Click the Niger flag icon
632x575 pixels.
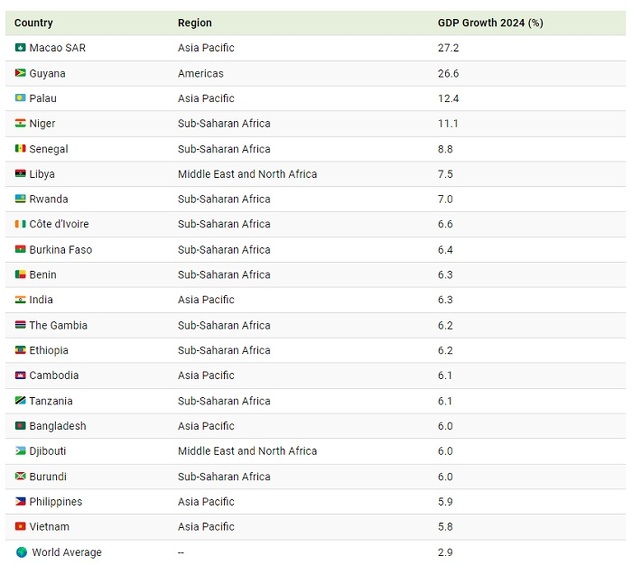coord(20,123)
